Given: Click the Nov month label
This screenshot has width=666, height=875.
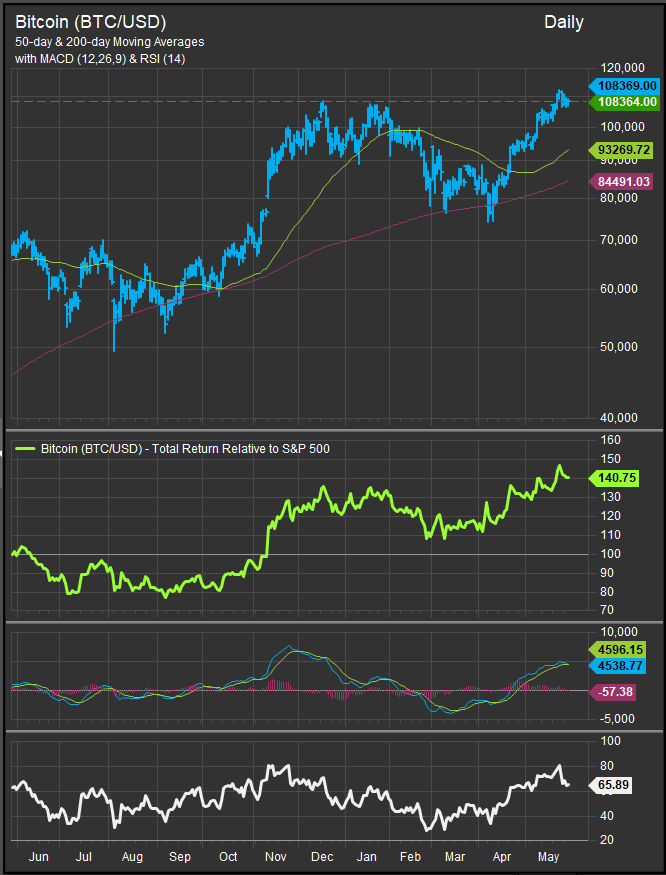Looking at the screenshot, I should click(275, 856).
